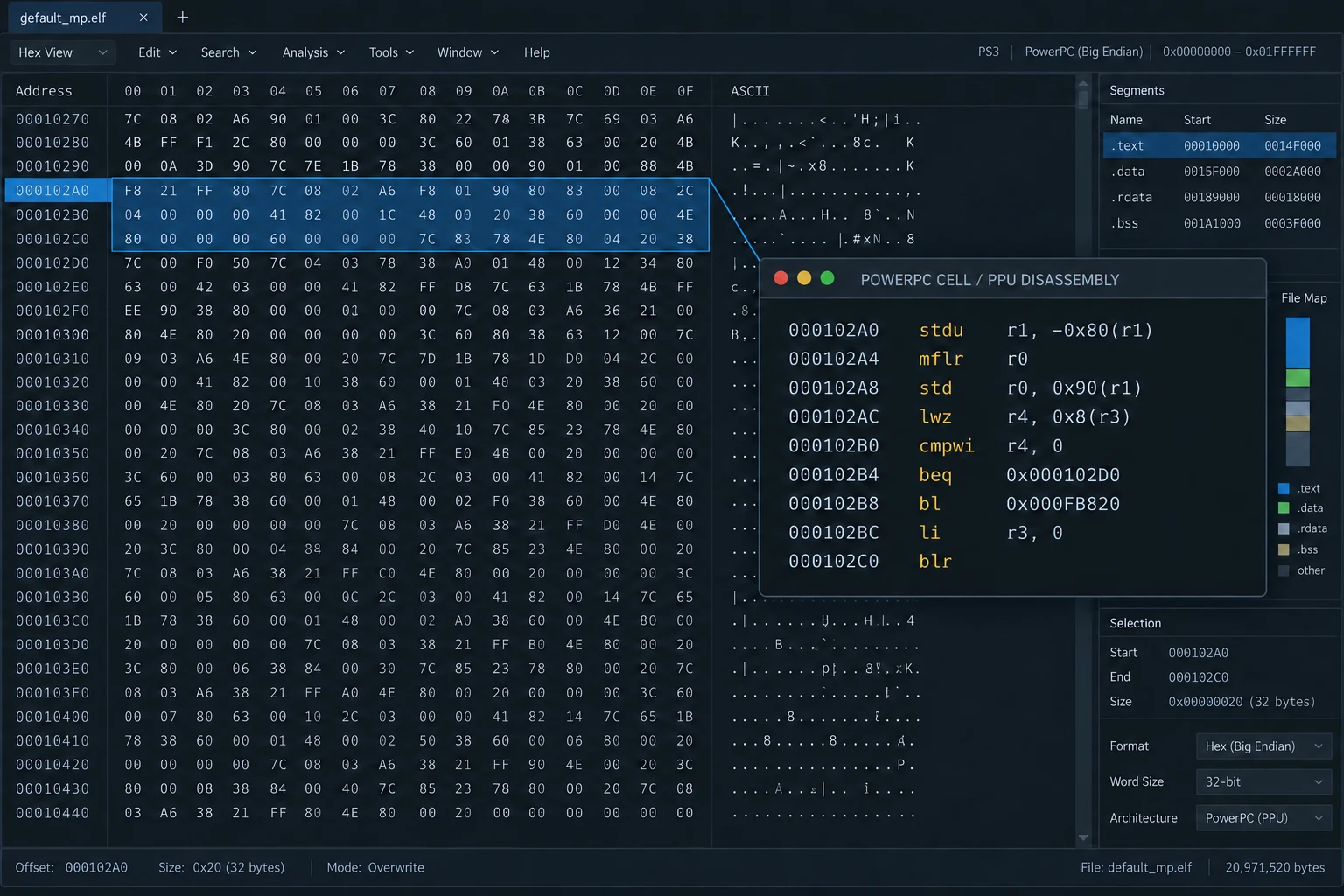1344x896 pixels.
Task: Click red close dot on disassembly popup
Action: [x=780, y=278]
